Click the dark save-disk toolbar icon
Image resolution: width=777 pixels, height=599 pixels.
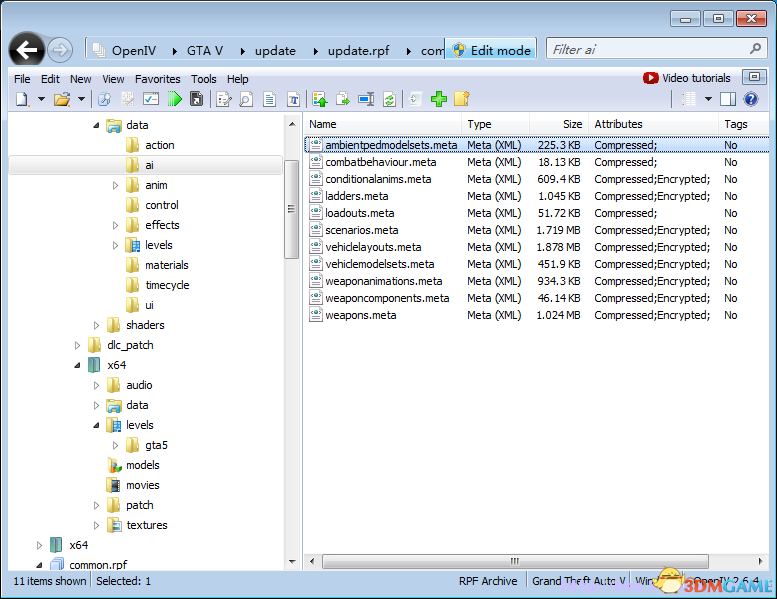pos(197,99)
